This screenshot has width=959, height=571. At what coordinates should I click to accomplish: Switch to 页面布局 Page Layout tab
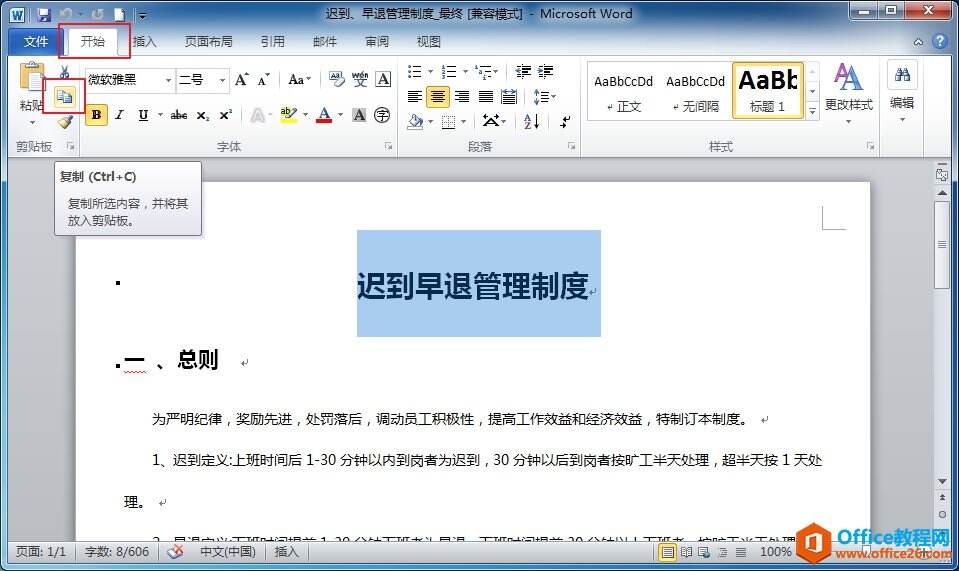[209, 42]
